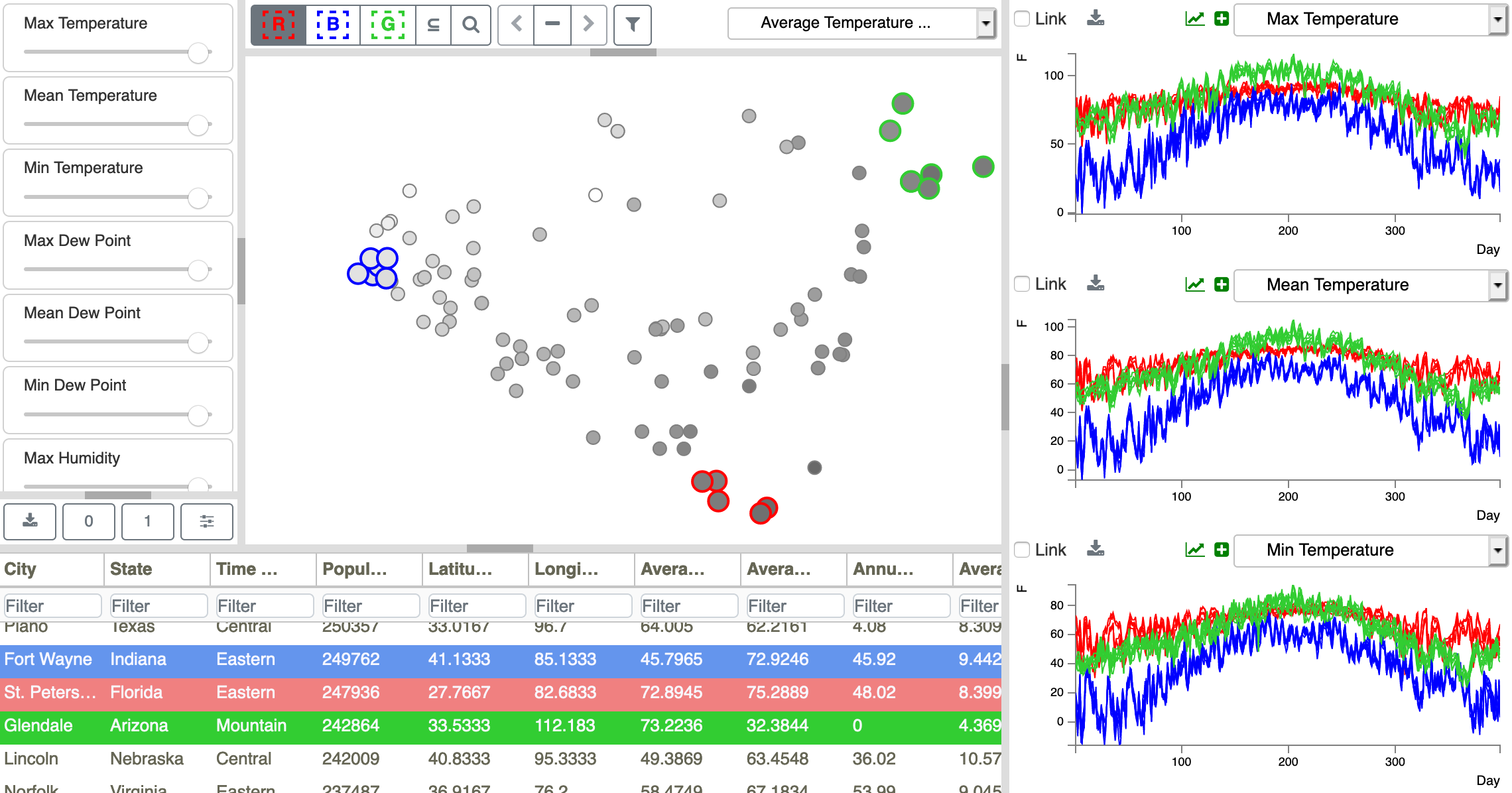
Task: Open the Max Temperature plot variable dropdown
Action: [1370, 19]
